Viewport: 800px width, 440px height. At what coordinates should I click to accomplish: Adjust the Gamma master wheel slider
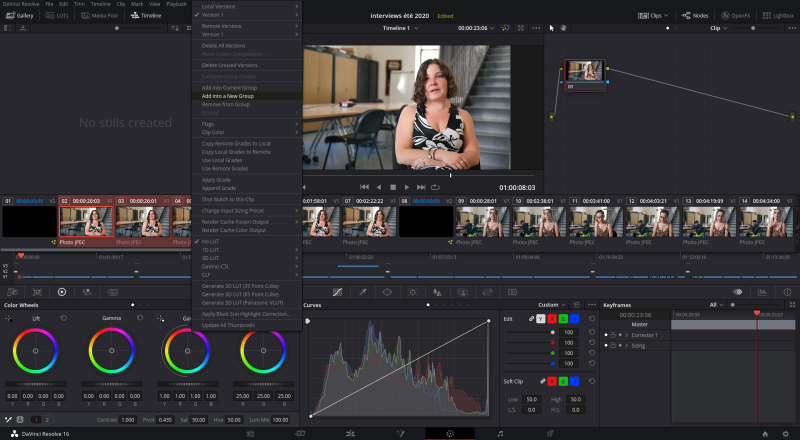pyautogui.click(x=111, y=384)
